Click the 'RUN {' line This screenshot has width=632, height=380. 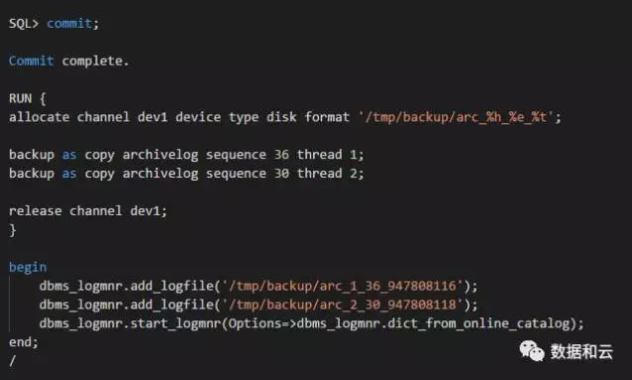[27, 98]
